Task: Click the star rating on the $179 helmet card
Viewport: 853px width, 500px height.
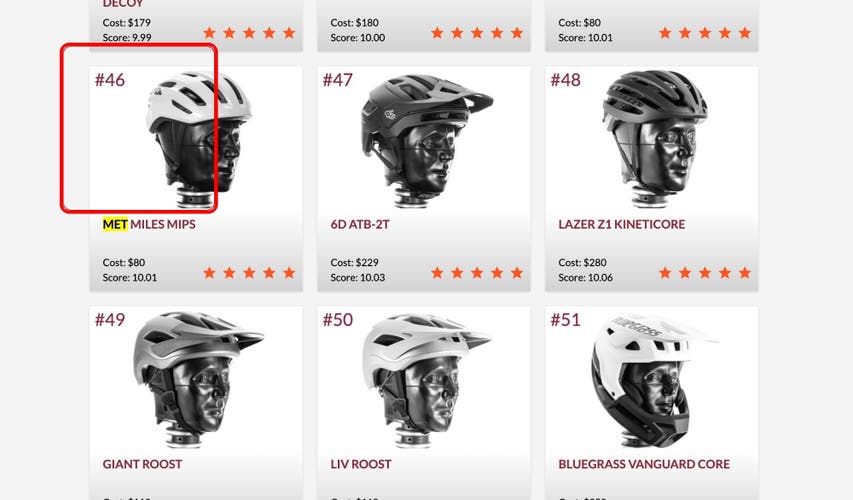Action: point(249,33)
